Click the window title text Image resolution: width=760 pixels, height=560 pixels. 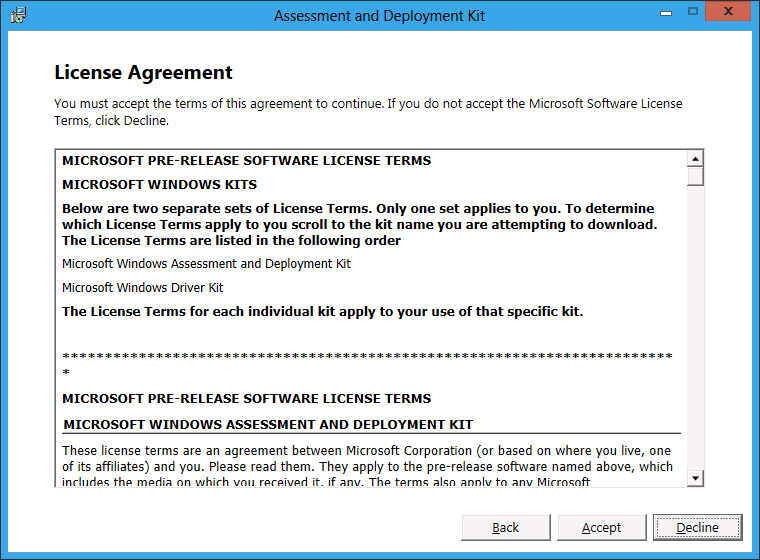coord(379,16)
